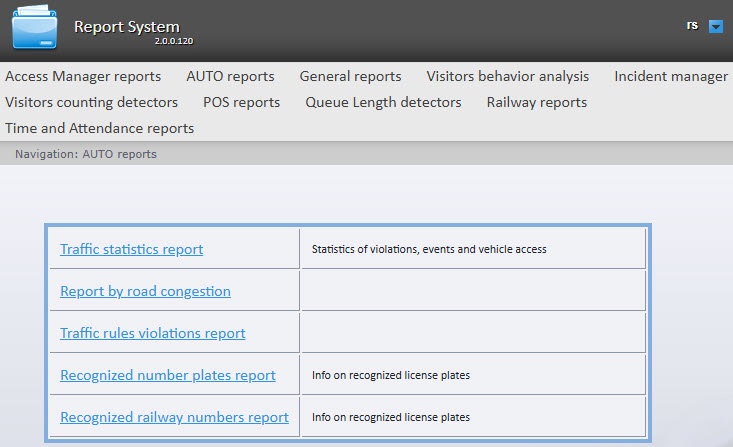
Task: Choose POS reports menu item
Action: pos(242,102)
